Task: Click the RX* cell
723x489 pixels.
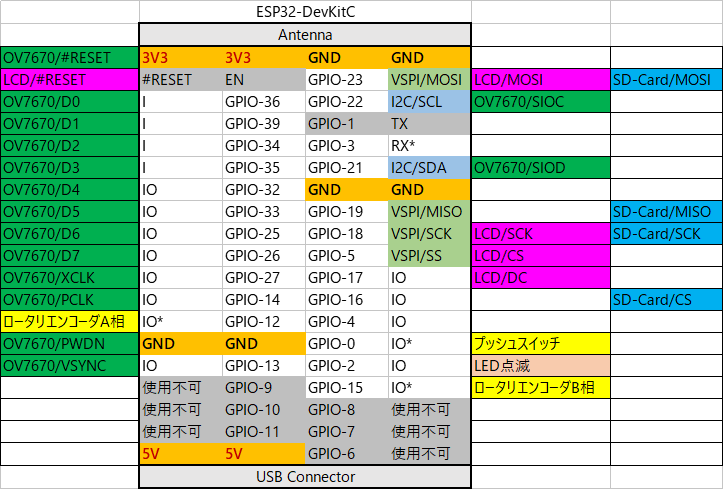Action: [x=429, y=146]
